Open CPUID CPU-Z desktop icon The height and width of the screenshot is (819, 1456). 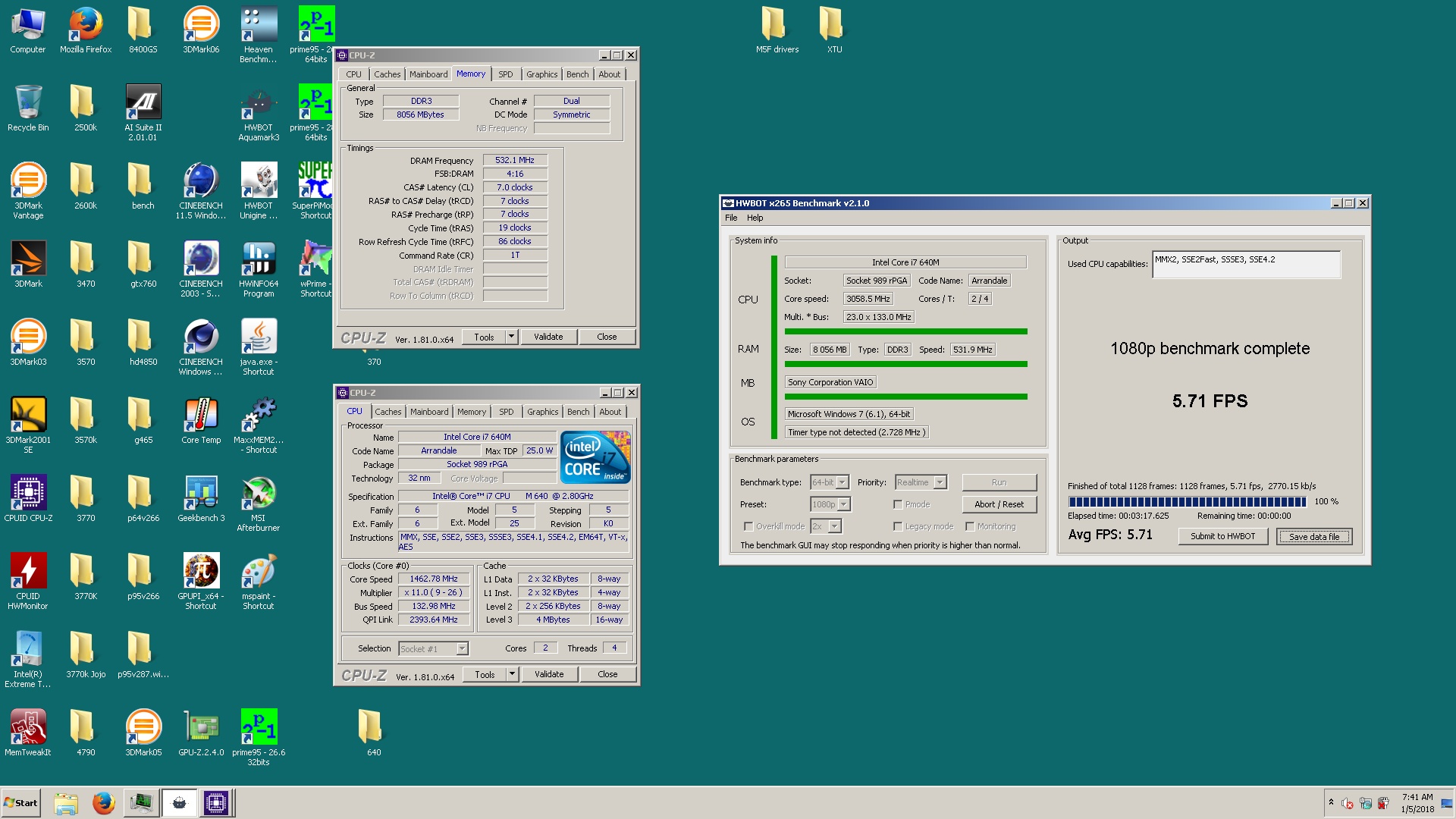(28, 499)
